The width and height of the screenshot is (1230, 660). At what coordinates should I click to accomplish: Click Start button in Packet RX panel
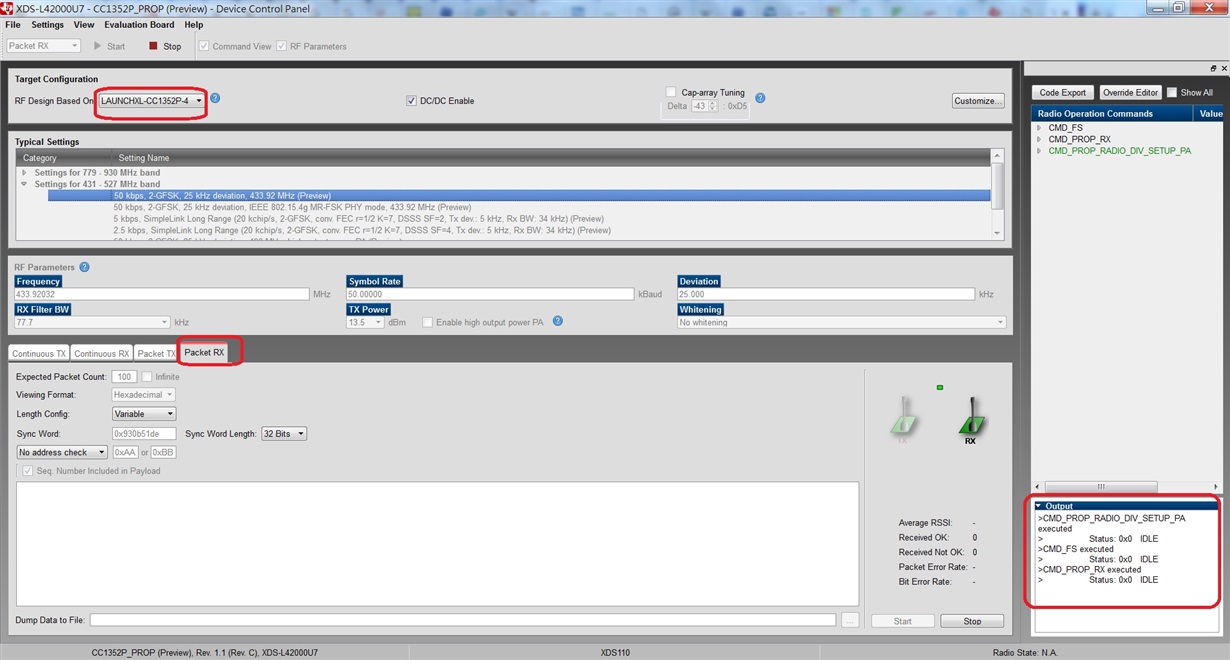[x=903, y=621]
